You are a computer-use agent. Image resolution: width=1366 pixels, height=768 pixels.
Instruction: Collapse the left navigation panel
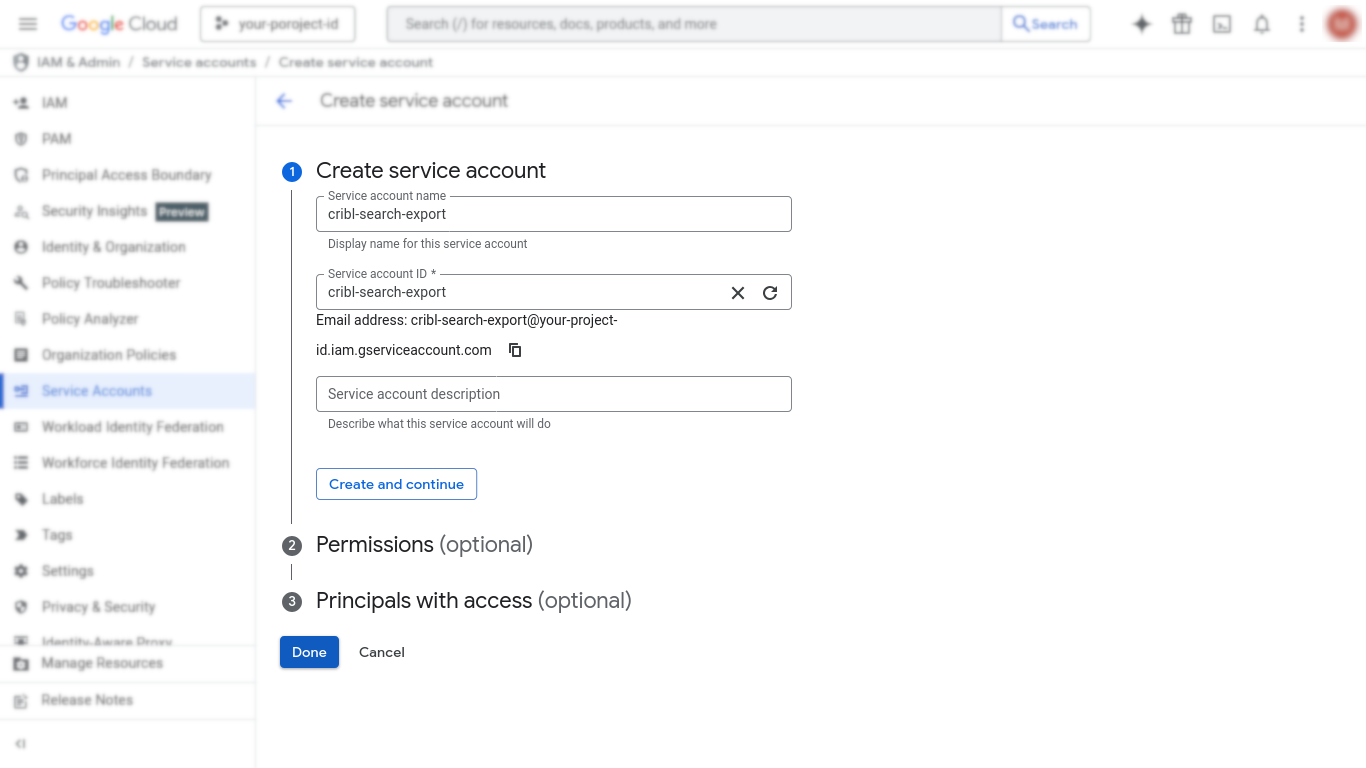pos(21,743)
